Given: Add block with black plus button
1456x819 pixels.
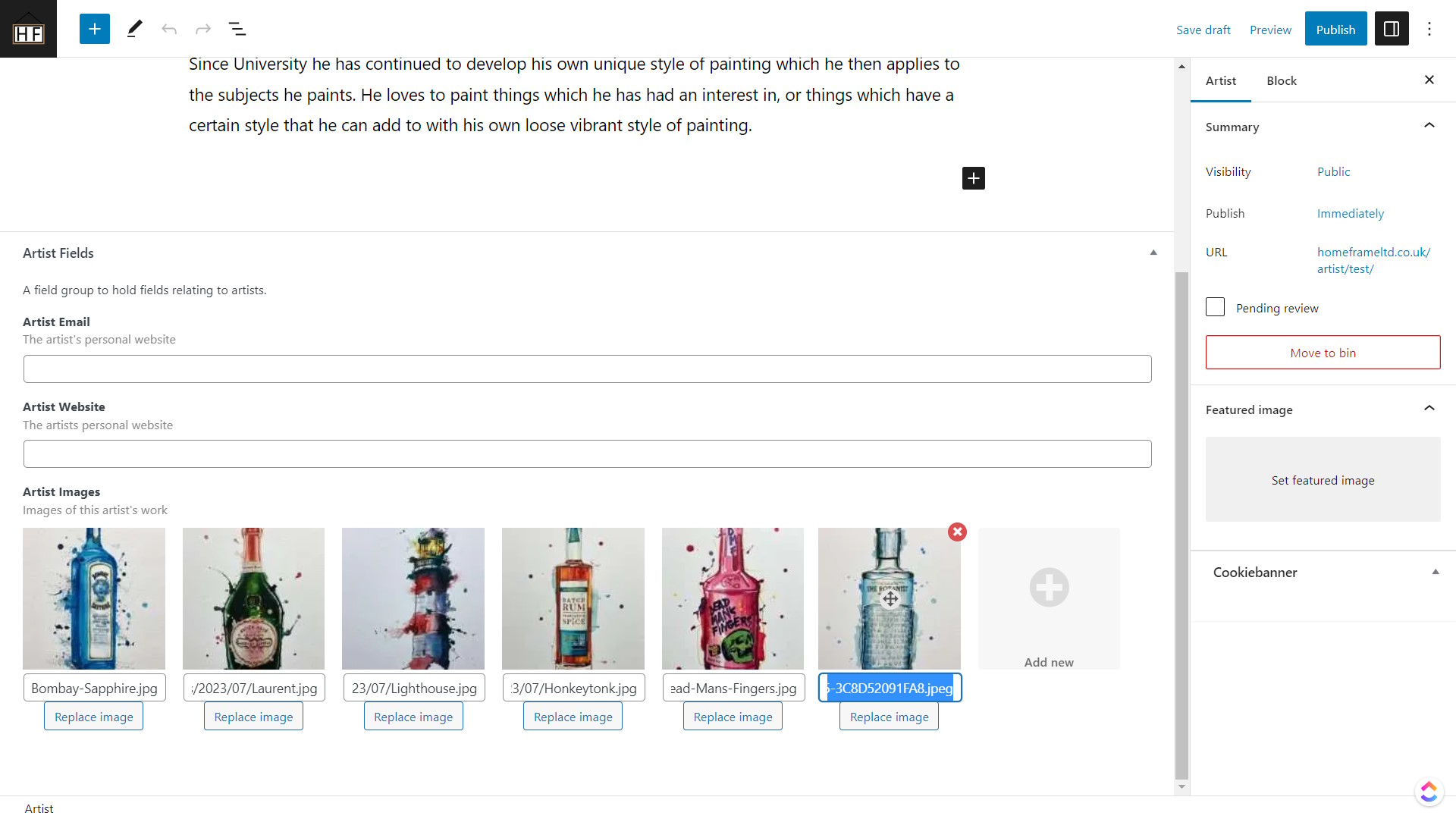Looking at the screenshot, I should pos(974,178).
